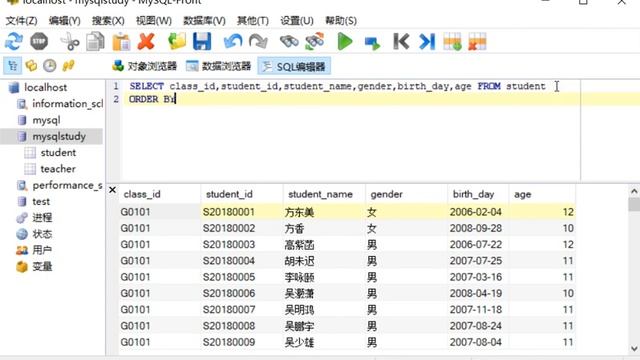640x360 pixels.
Task: Click the Replace binoculars icon
Action: [314, 42]
